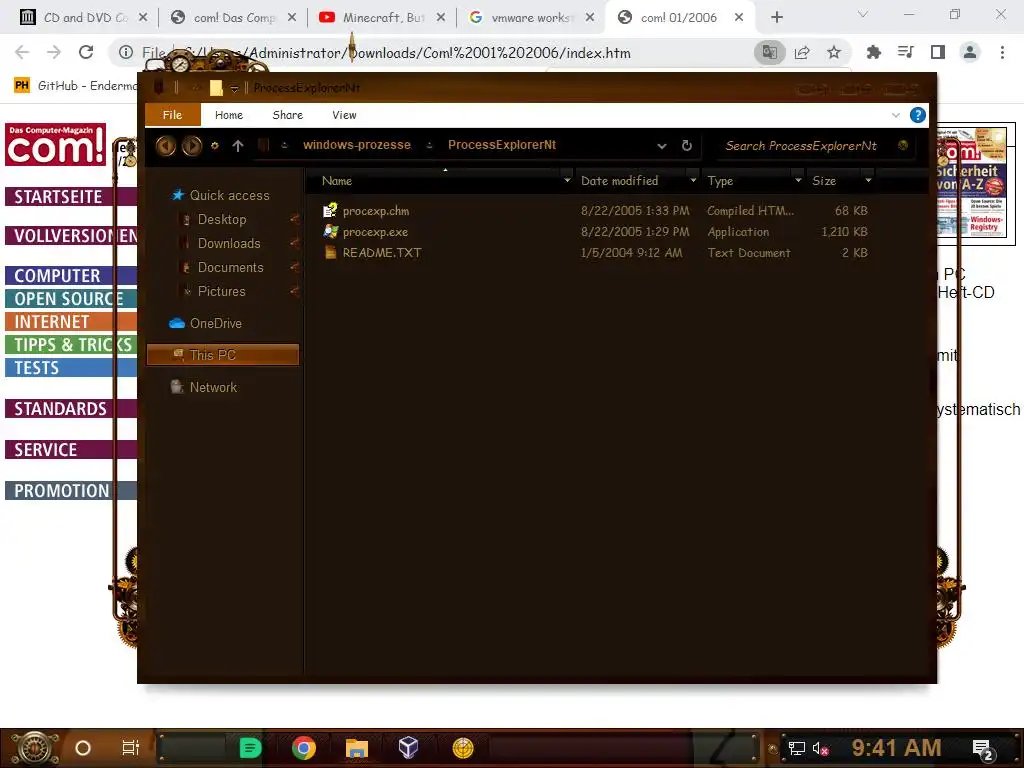
Task: Click STARTSEITE in the com! webpage
Action: (71, 197)
